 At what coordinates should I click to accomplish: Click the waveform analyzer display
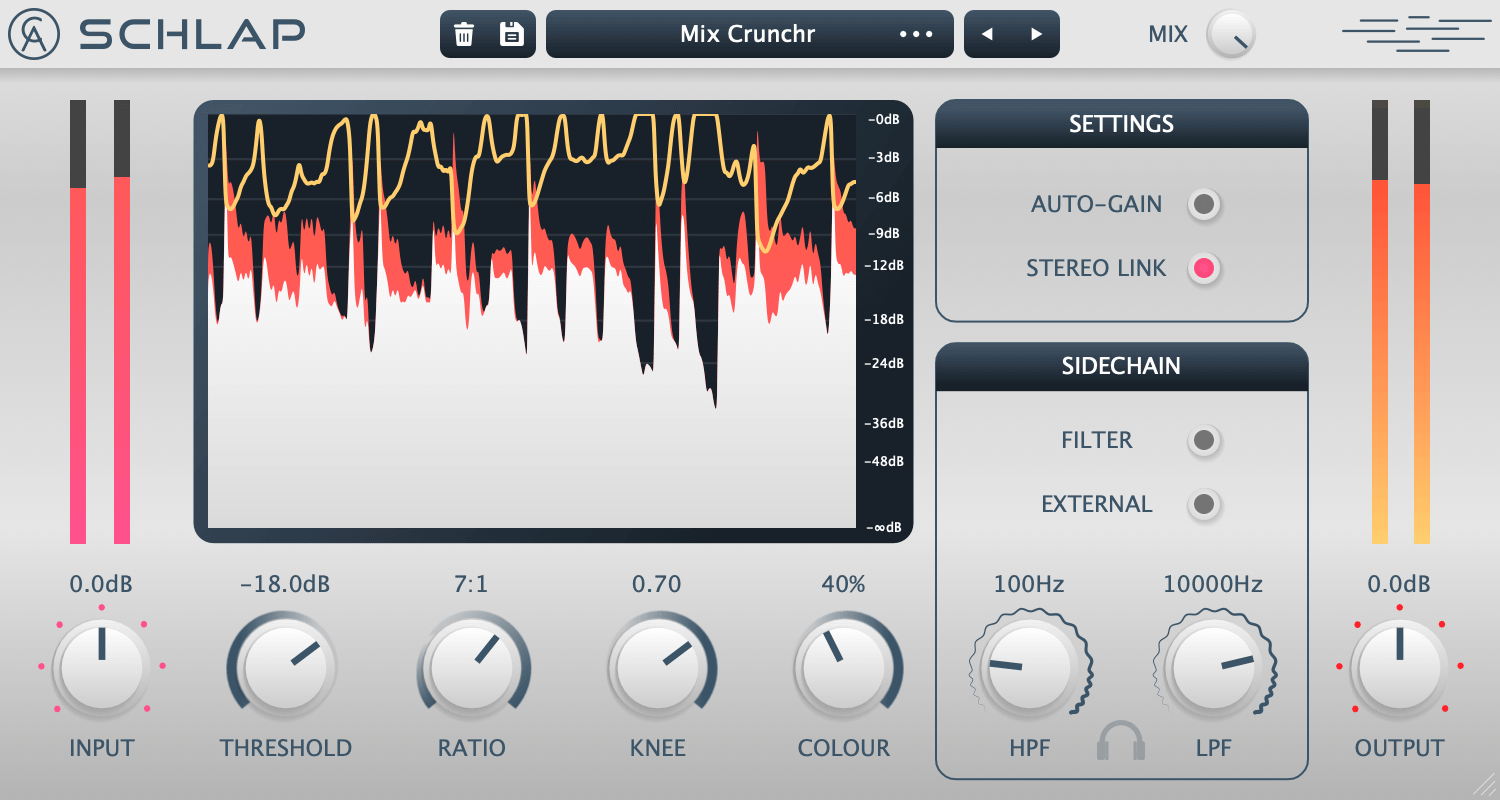553,320
